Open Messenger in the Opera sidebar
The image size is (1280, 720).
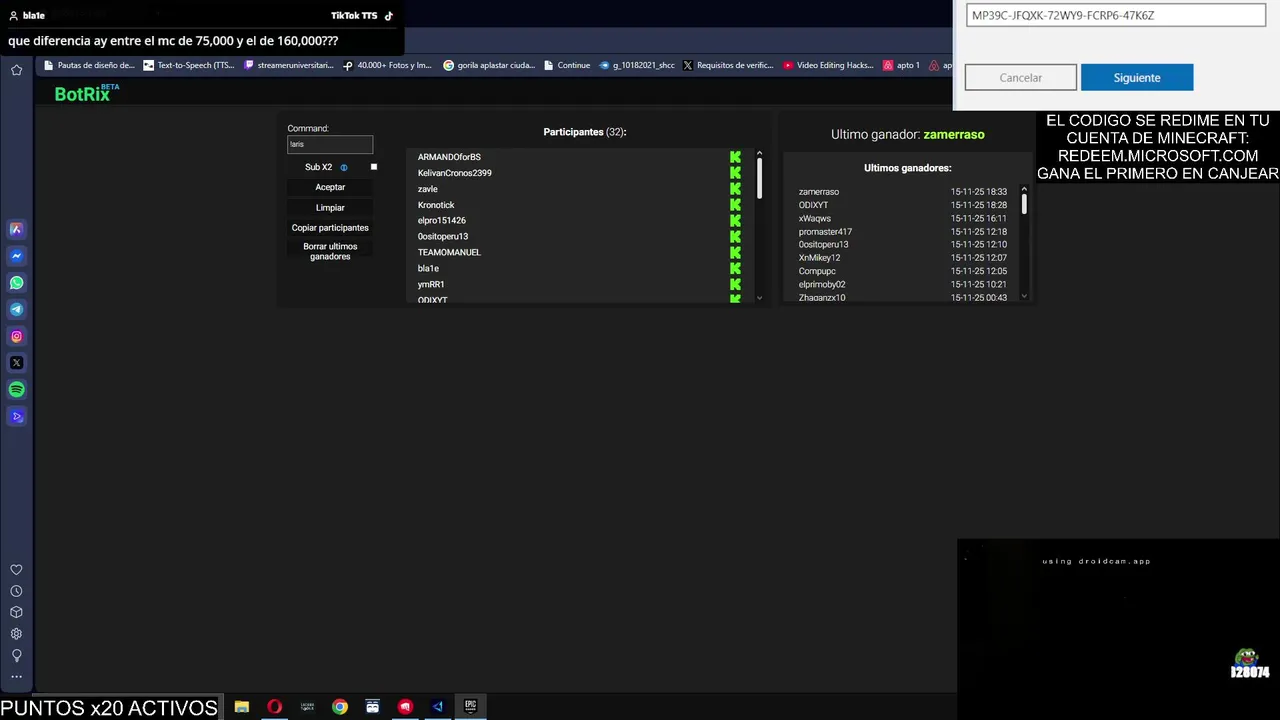[16, 256]
